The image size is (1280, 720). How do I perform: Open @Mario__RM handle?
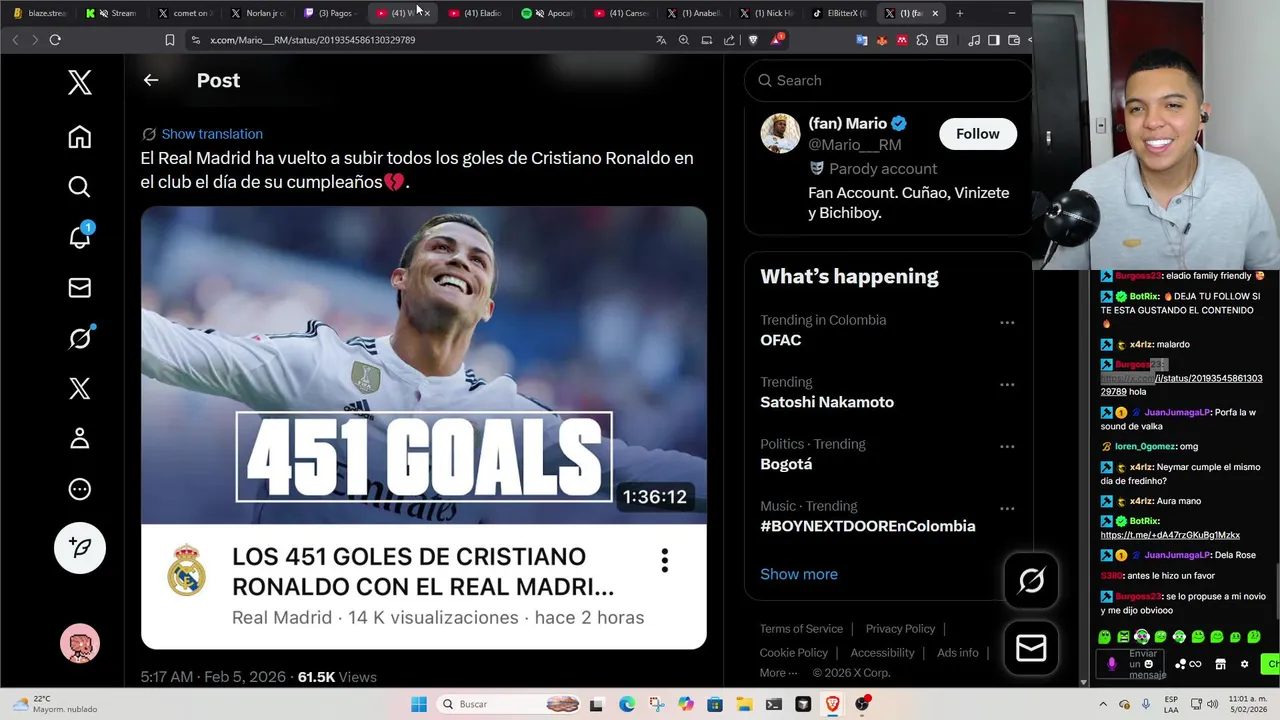tap(854, 145)
